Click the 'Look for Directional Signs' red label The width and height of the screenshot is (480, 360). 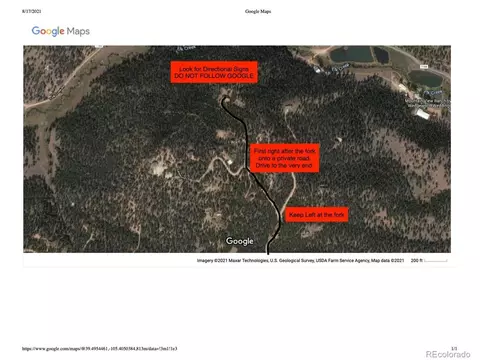click(214, 72)
